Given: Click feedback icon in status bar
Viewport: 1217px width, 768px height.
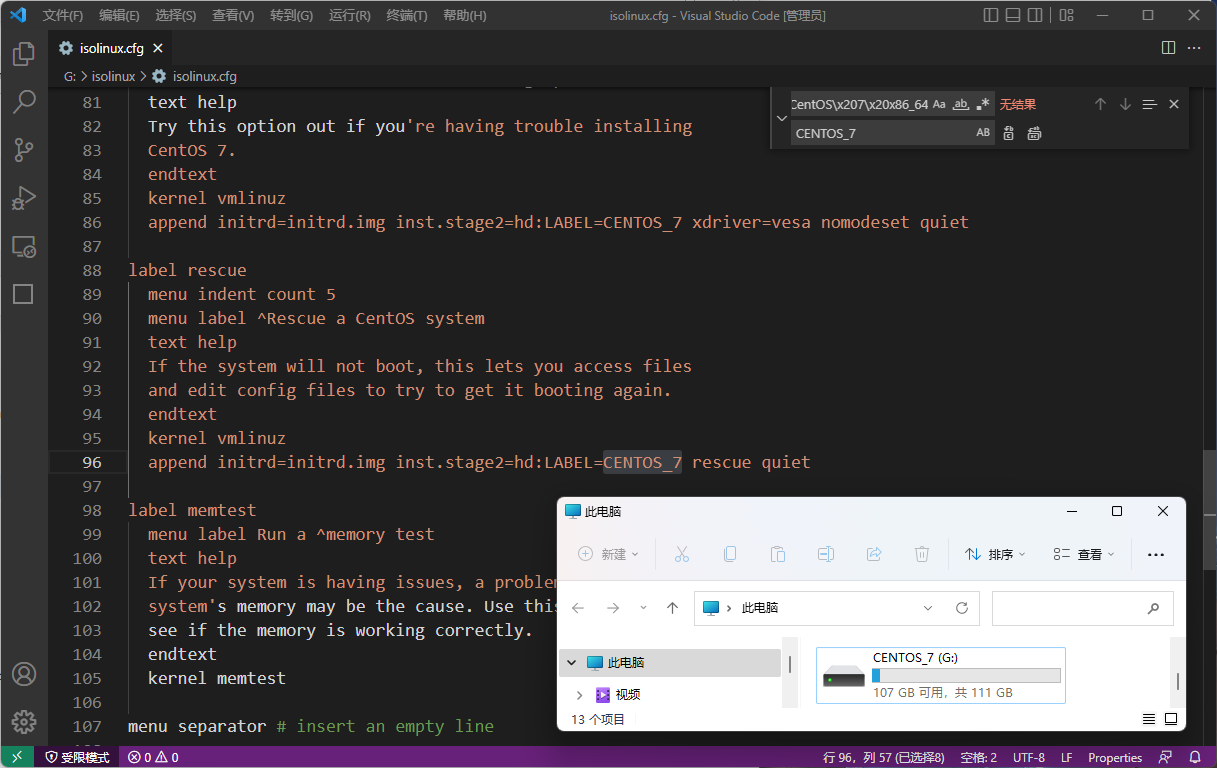Looking at the screenshot, I should tap(1166, 757).
